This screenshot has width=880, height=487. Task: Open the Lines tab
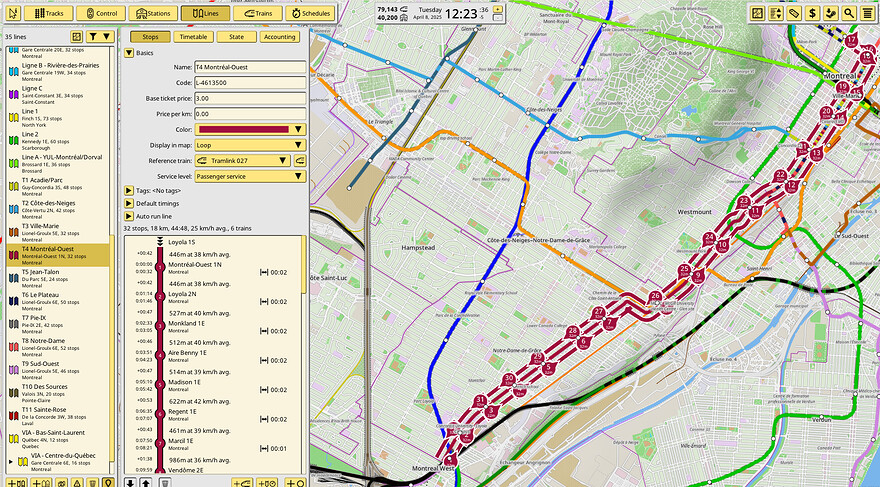click(x=205, y=13)
